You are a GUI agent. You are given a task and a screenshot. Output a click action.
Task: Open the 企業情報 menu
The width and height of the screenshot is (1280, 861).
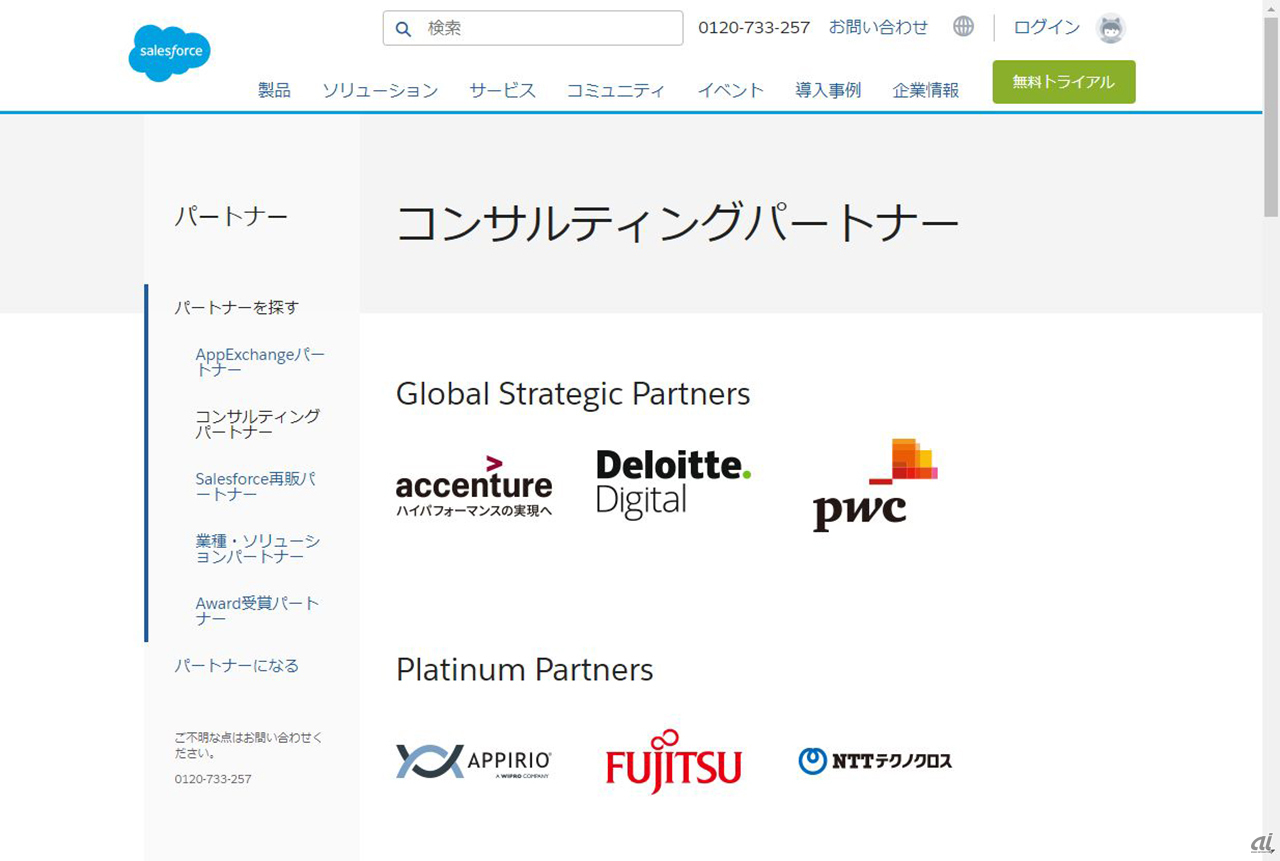[x=926, y=90]
